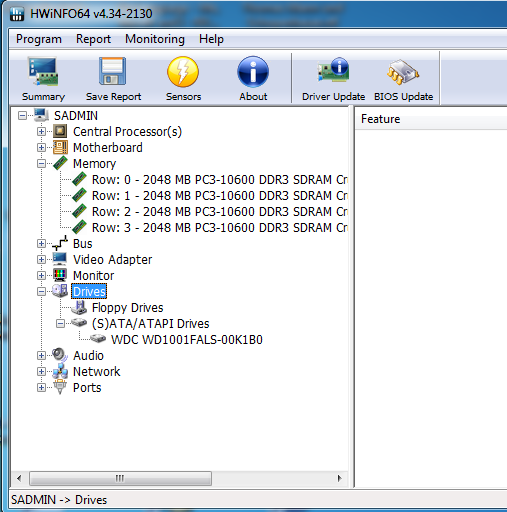Expand the Central Processor(s) node
This screenshot has height=512, width=507.
[x=41, y=132]
